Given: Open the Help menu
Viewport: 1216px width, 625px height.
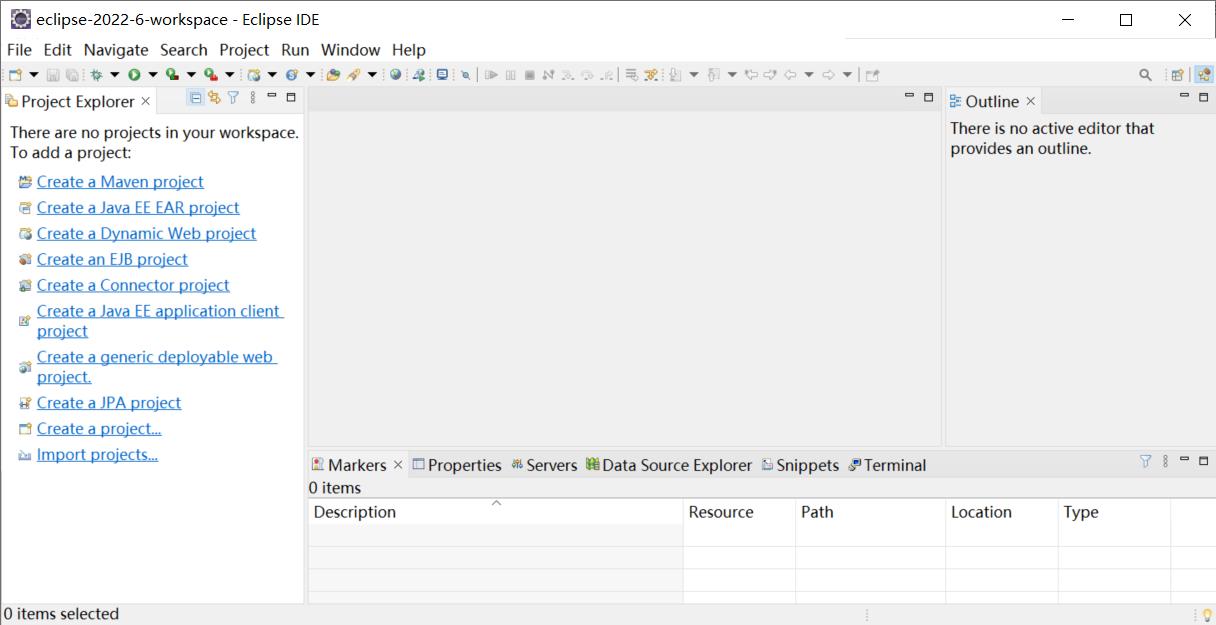Looking at the screenshot, I should point(409,49).
